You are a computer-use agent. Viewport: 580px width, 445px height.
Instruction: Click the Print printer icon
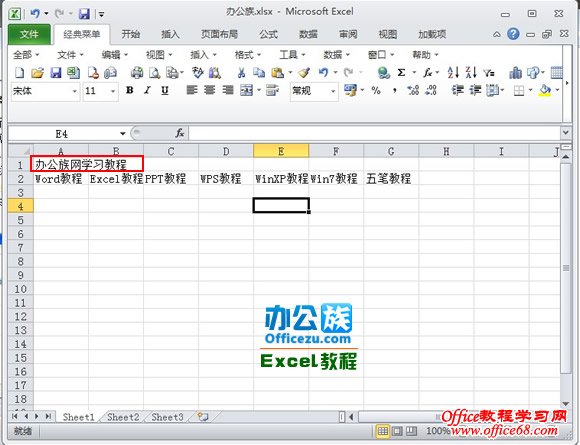(137, 73)
